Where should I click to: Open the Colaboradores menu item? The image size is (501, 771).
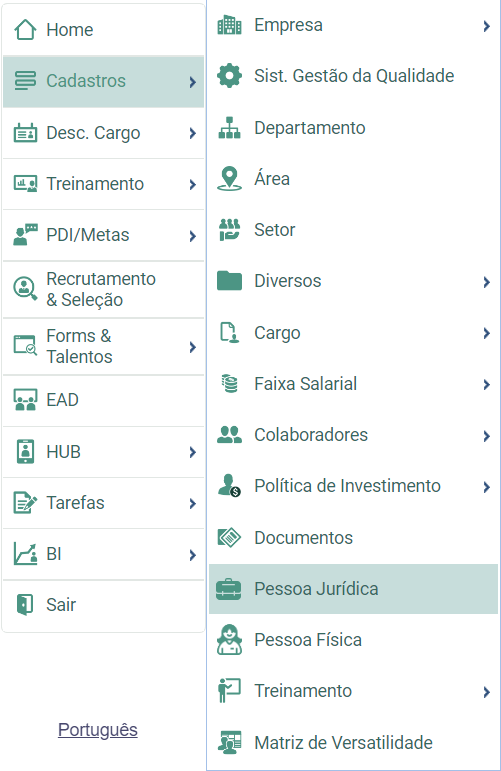click(354, 435)
